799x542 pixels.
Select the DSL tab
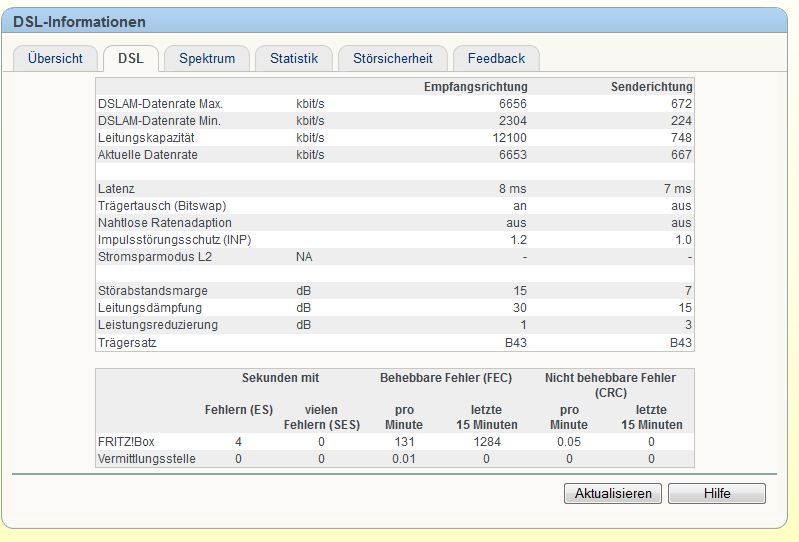click(131, 59)
